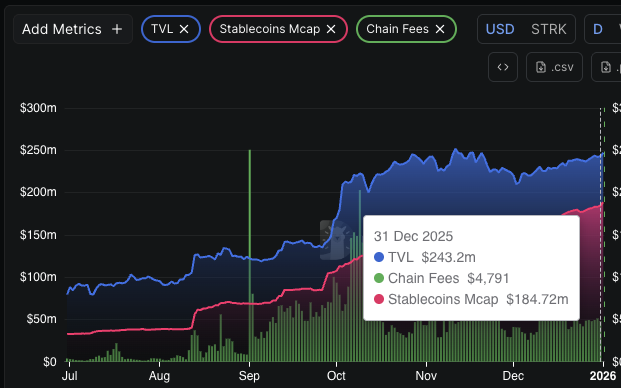Image resolution: width=621 pixels, height=388 pixels.
Task: Select the Stablecoins Mcap metric chip
Action: pyautogui.click(x=278, y=29)
